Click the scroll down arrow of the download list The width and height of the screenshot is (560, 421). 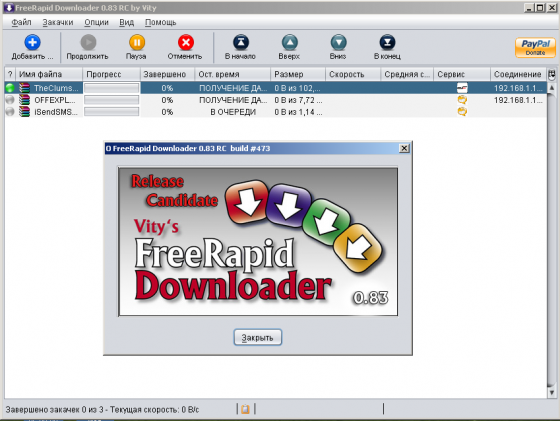(x=552, y=392)
